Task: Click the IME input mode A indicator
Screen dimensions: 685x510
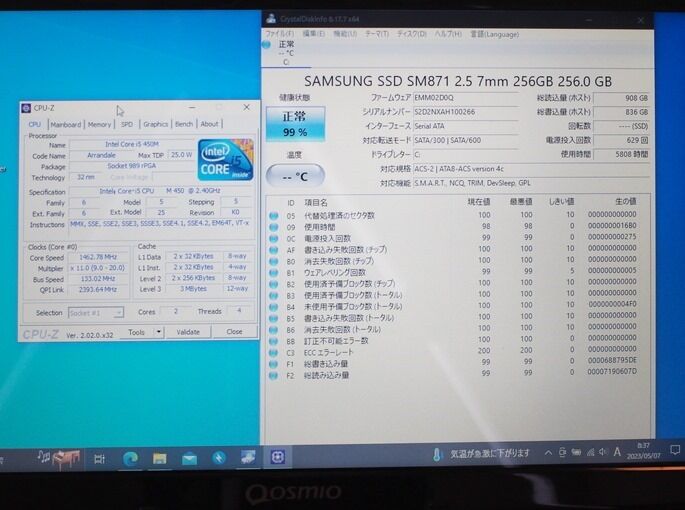Action: point(617,452)
